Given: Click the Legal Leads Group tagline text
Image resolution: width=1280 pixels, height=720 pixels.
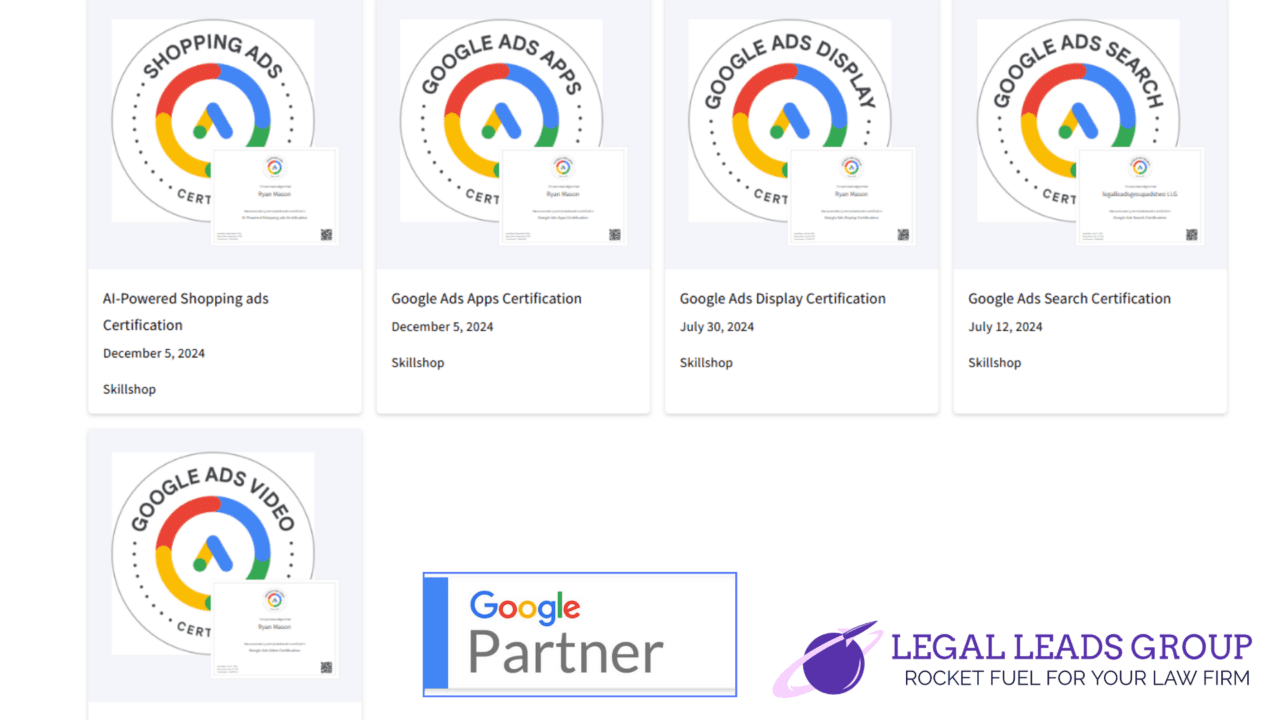Looking at the screenshot, I should [1077, 678].
